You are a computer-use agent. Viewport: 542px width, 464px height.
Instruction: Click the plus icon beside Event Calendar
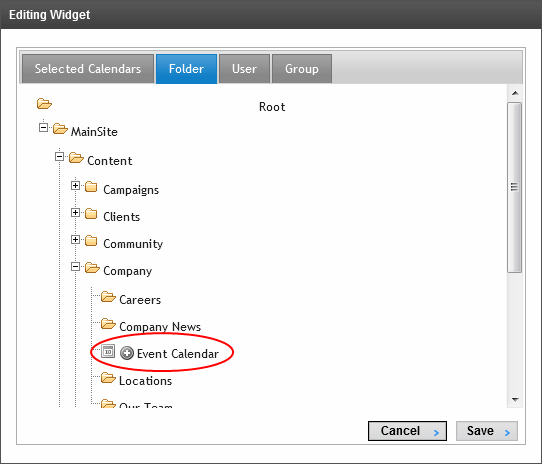tap(127, 353)
